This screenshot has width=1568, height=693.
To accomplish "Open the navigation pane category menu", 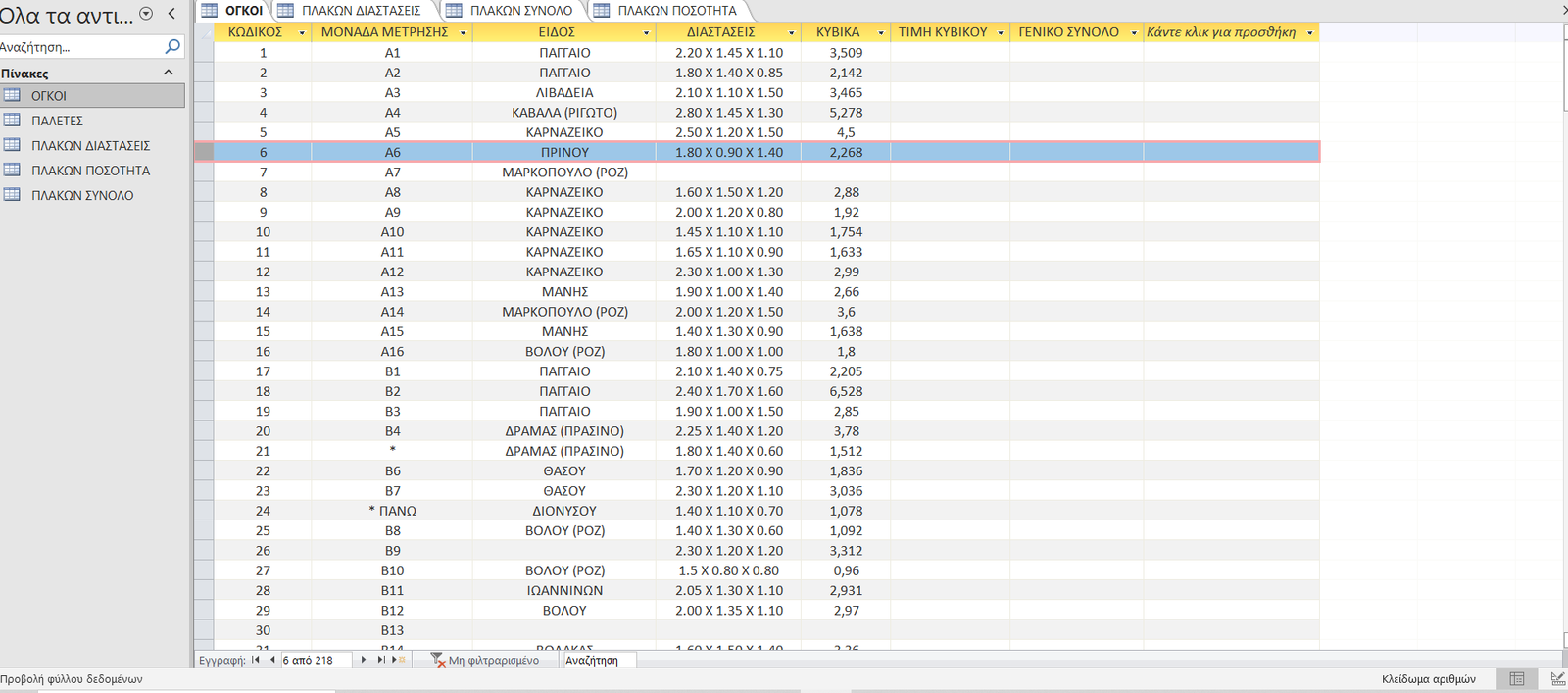I will pos(146,14).
